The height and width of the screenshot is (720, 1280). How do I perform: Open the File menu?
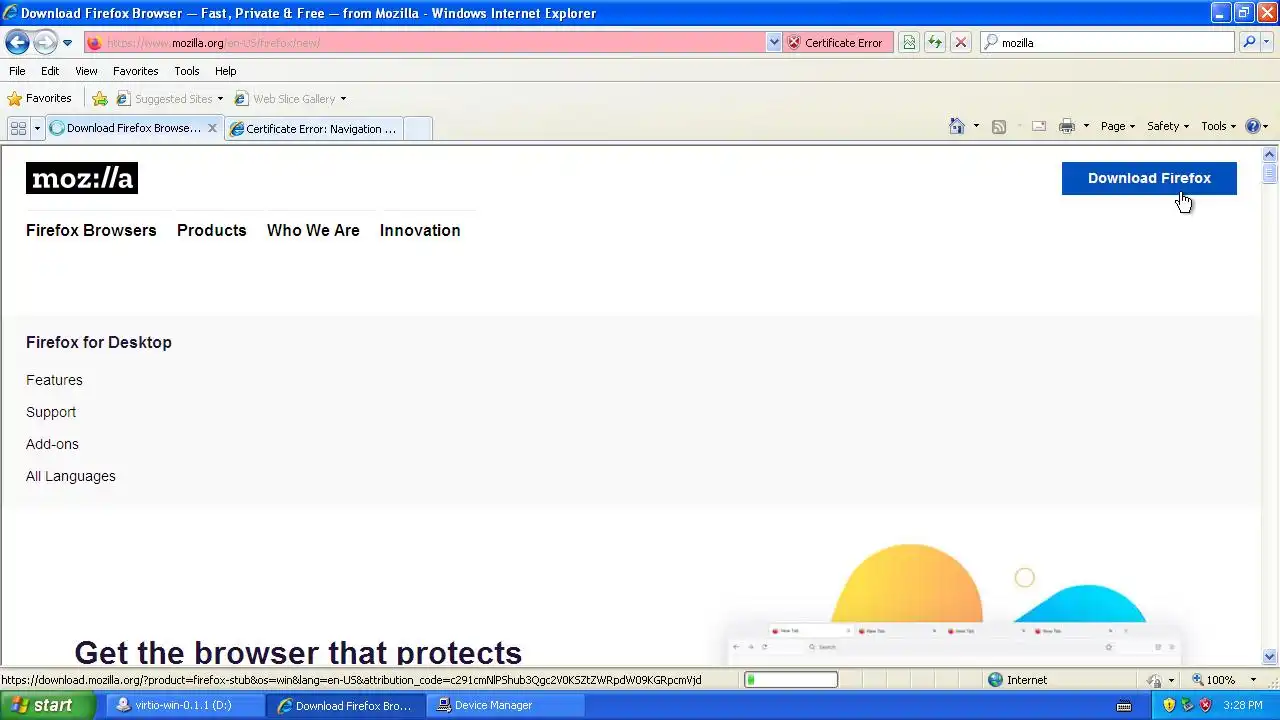tap(17, 71)
